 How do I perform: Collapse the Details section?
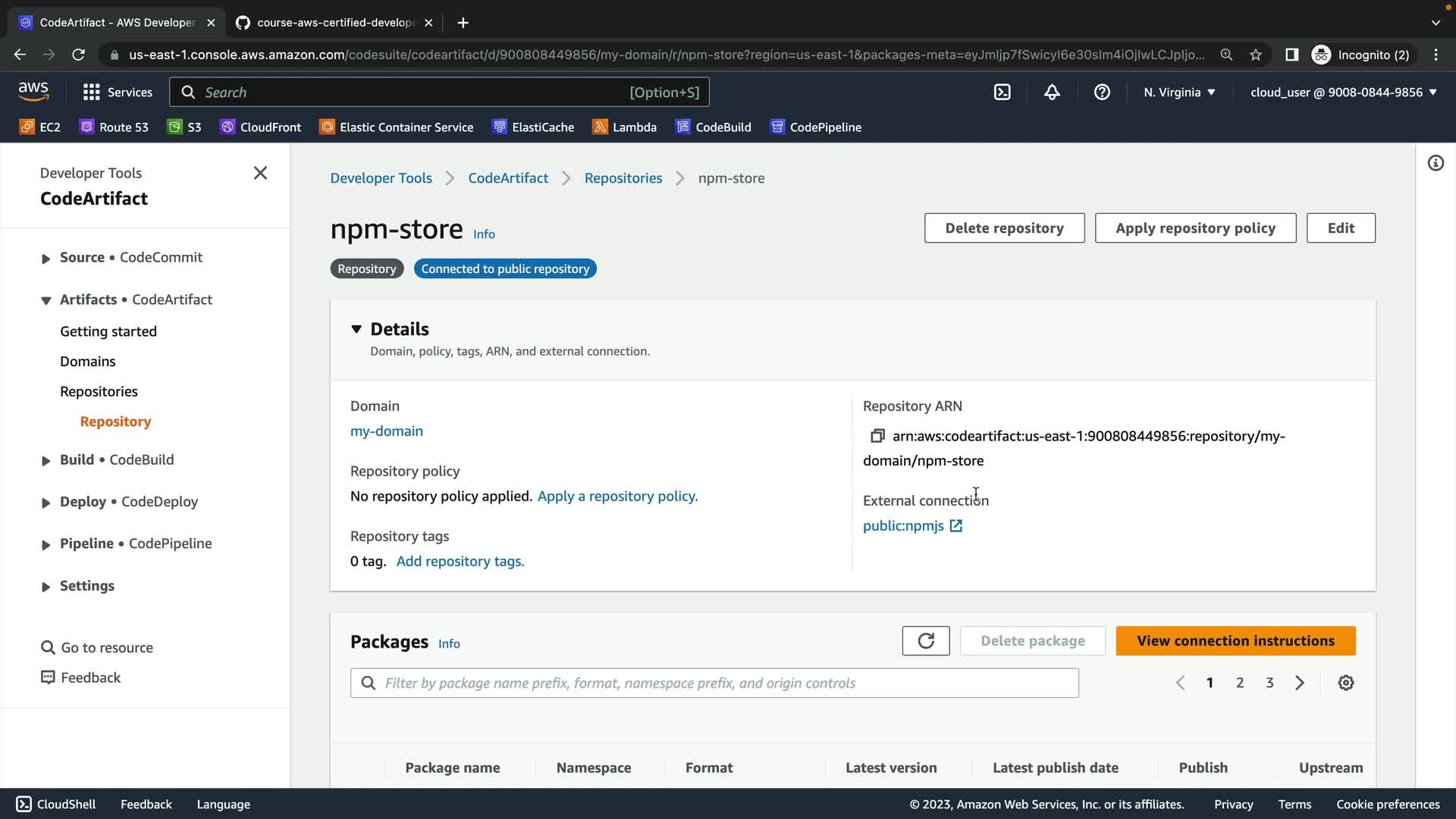(x=356, y=329)
